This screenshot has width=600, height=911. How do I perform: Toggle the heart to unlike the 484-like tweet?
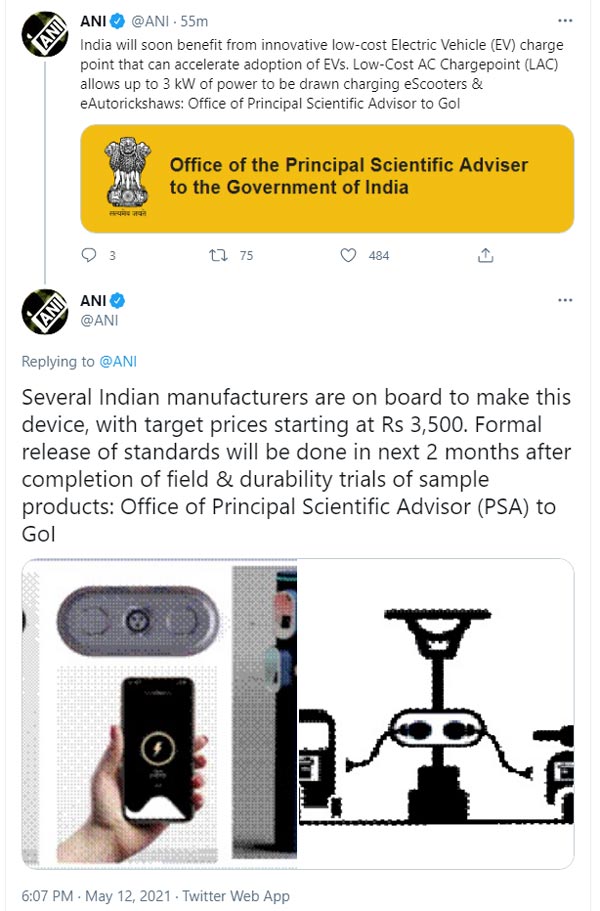(347, 255)
